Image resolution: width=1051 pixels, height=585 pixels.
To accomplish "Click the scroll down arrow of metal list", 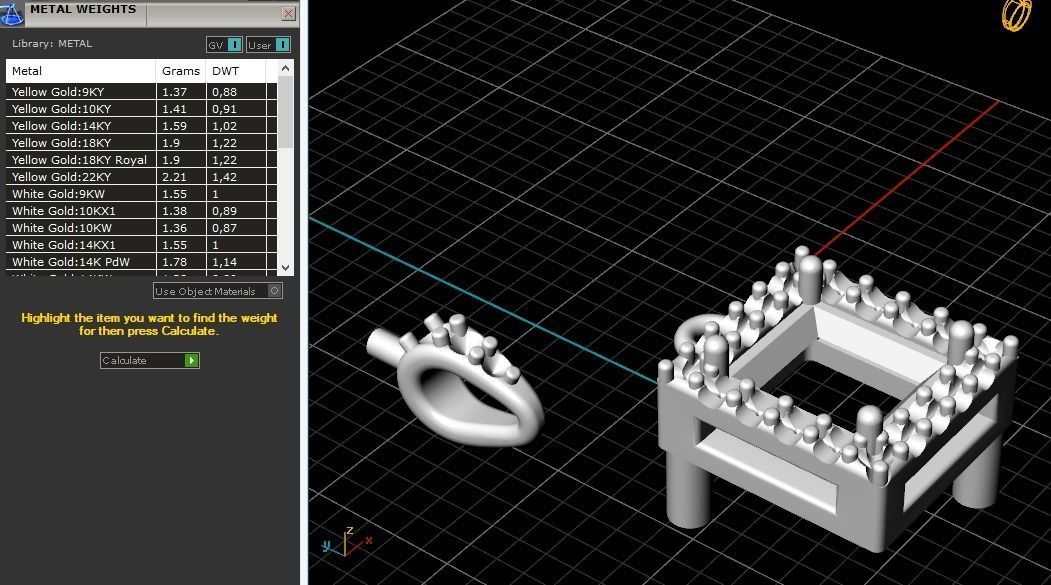I will coord(286,267).
